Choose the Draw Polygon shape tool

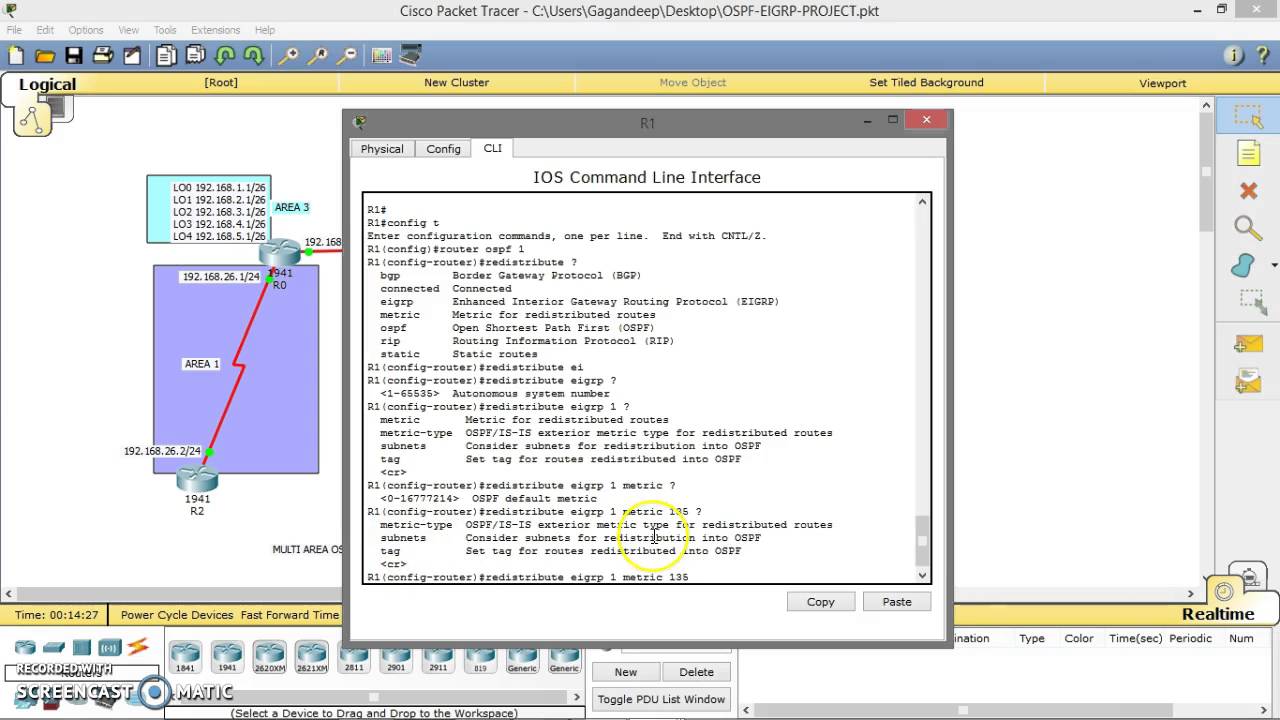pyautogui.click(x=1243, y=265)
